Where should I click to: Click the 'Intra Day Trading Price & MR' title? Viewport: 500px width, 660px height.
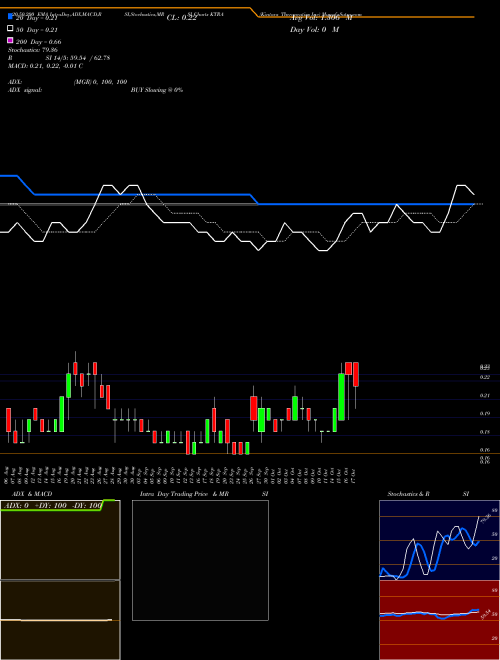point(184,494)
